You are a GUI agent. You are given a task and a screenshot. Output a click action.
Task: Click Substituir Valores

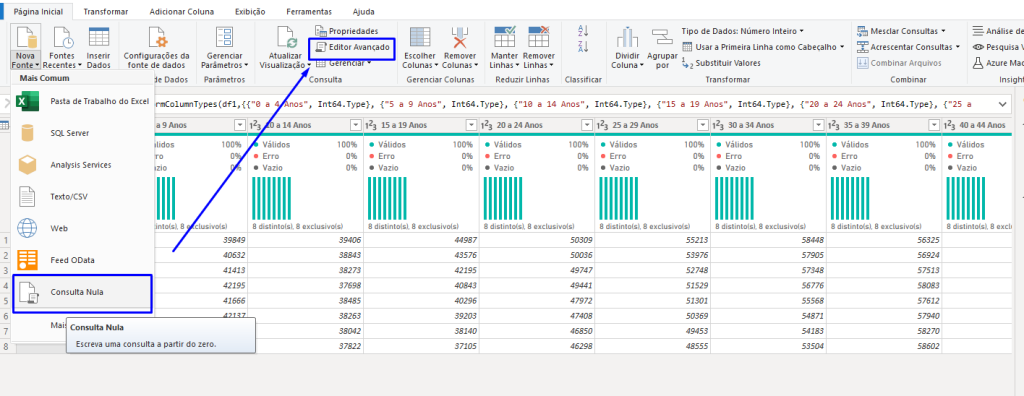[721, 63]
